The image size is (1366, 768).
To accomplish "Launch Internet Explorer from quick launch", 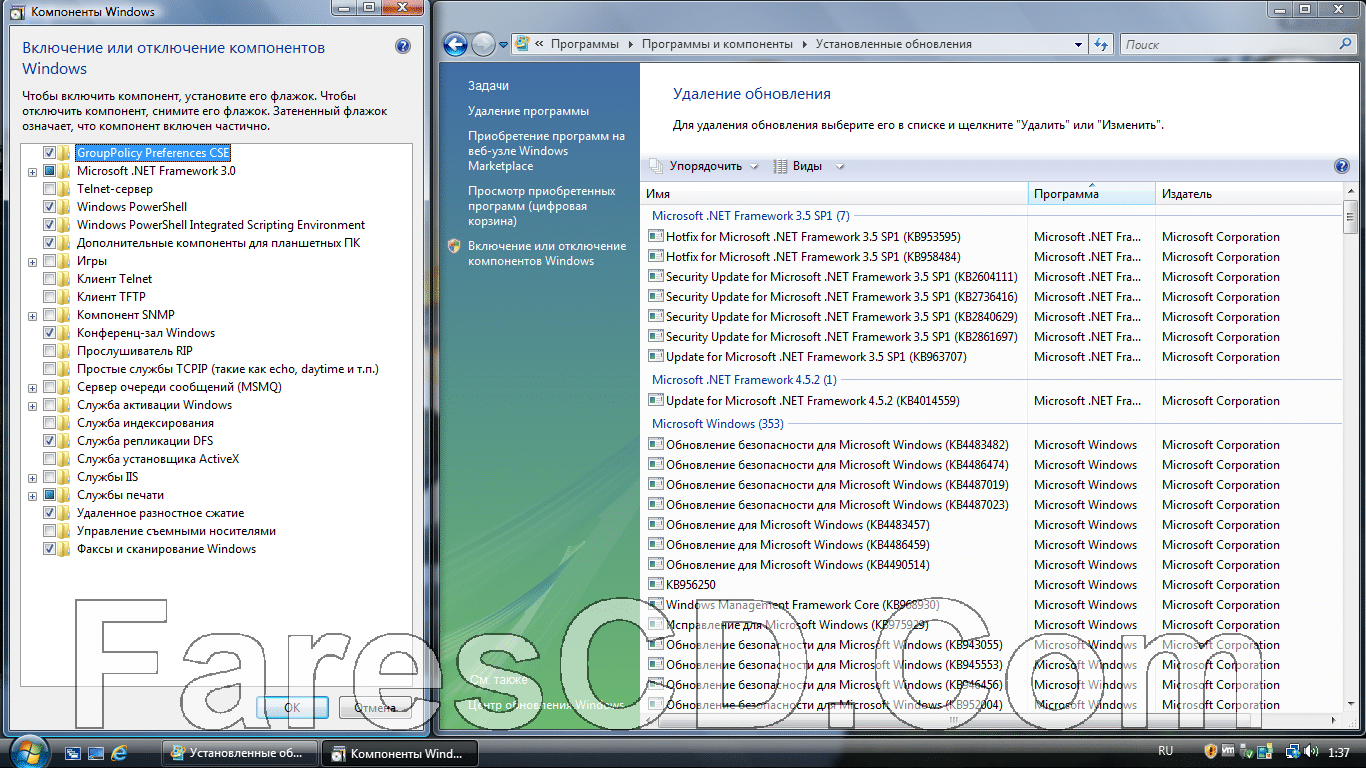I will point(119,752).
